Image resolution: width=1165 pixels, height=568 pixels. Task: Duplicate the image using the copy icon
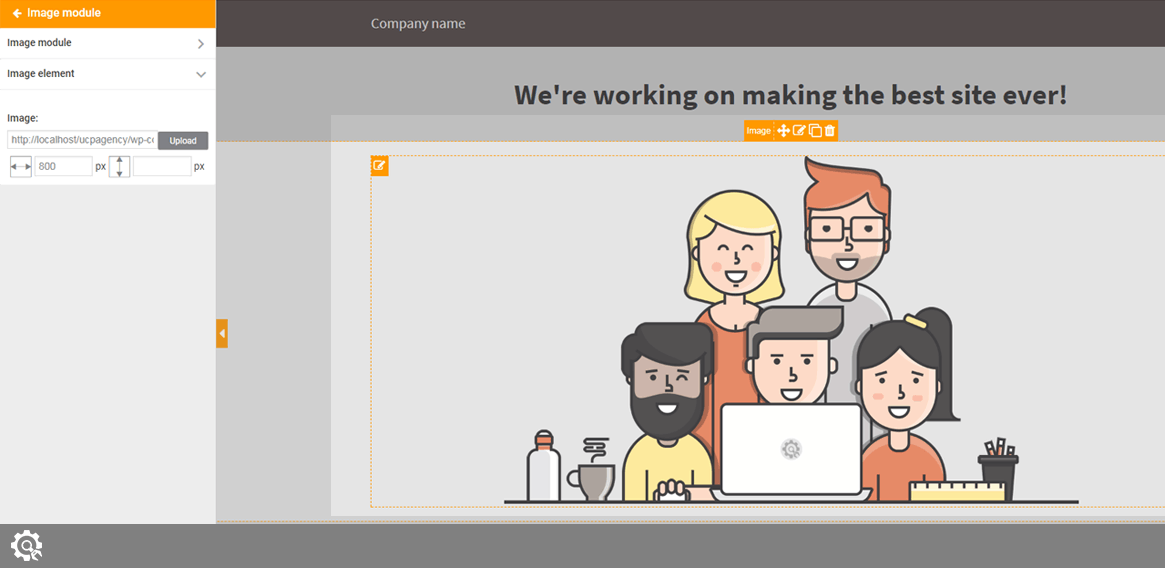point(815,131)
